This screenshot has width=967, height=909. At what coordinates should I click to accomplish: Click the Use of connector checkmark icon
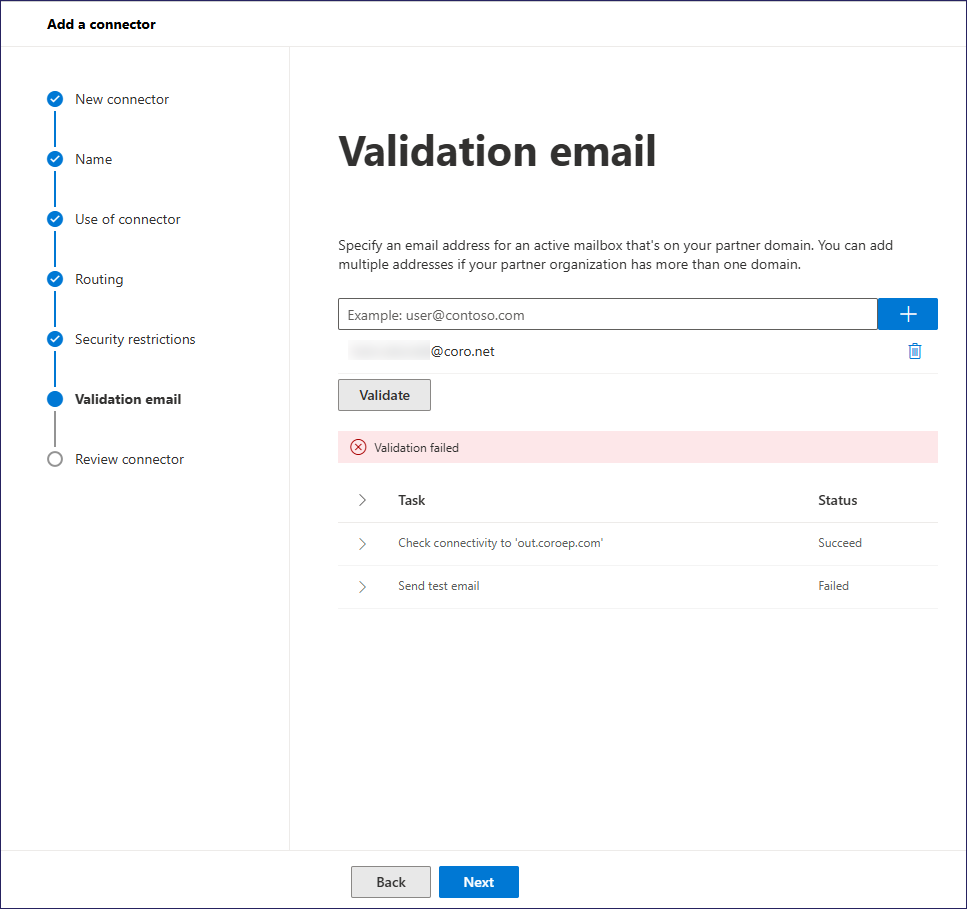(x=55, y=219)
